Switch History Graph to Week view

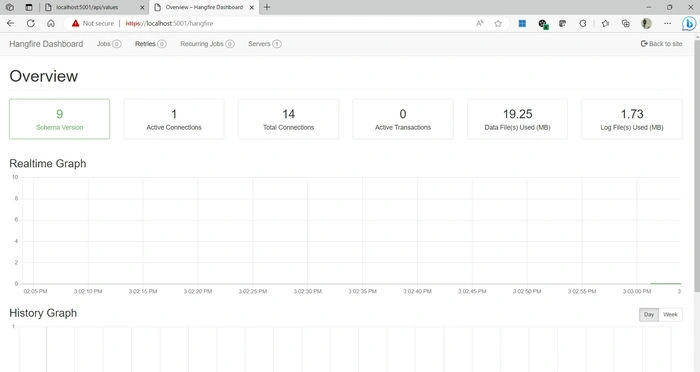point(670,314)
